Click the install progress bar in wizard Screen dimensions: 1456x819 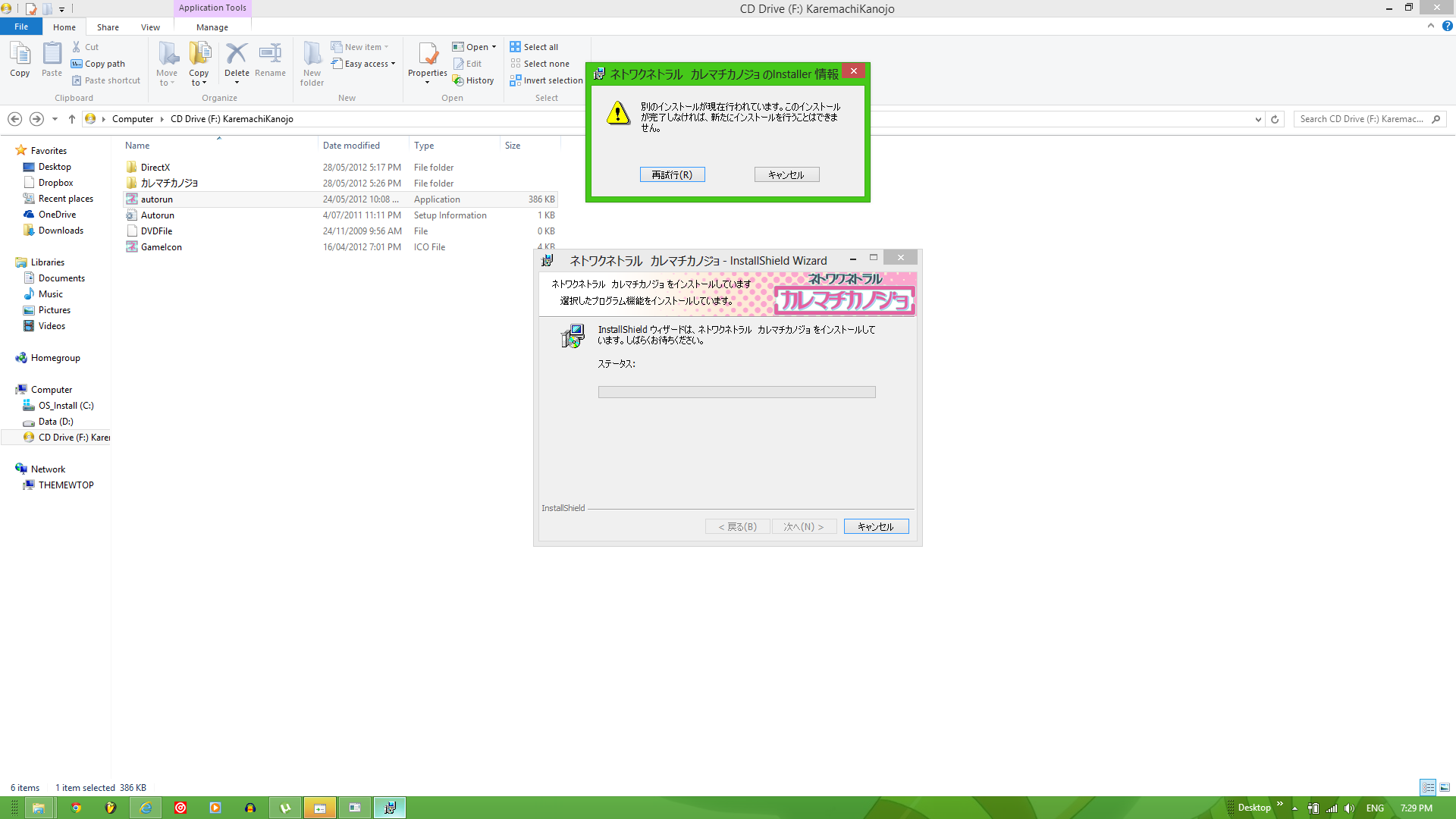(x=736, y=392)
